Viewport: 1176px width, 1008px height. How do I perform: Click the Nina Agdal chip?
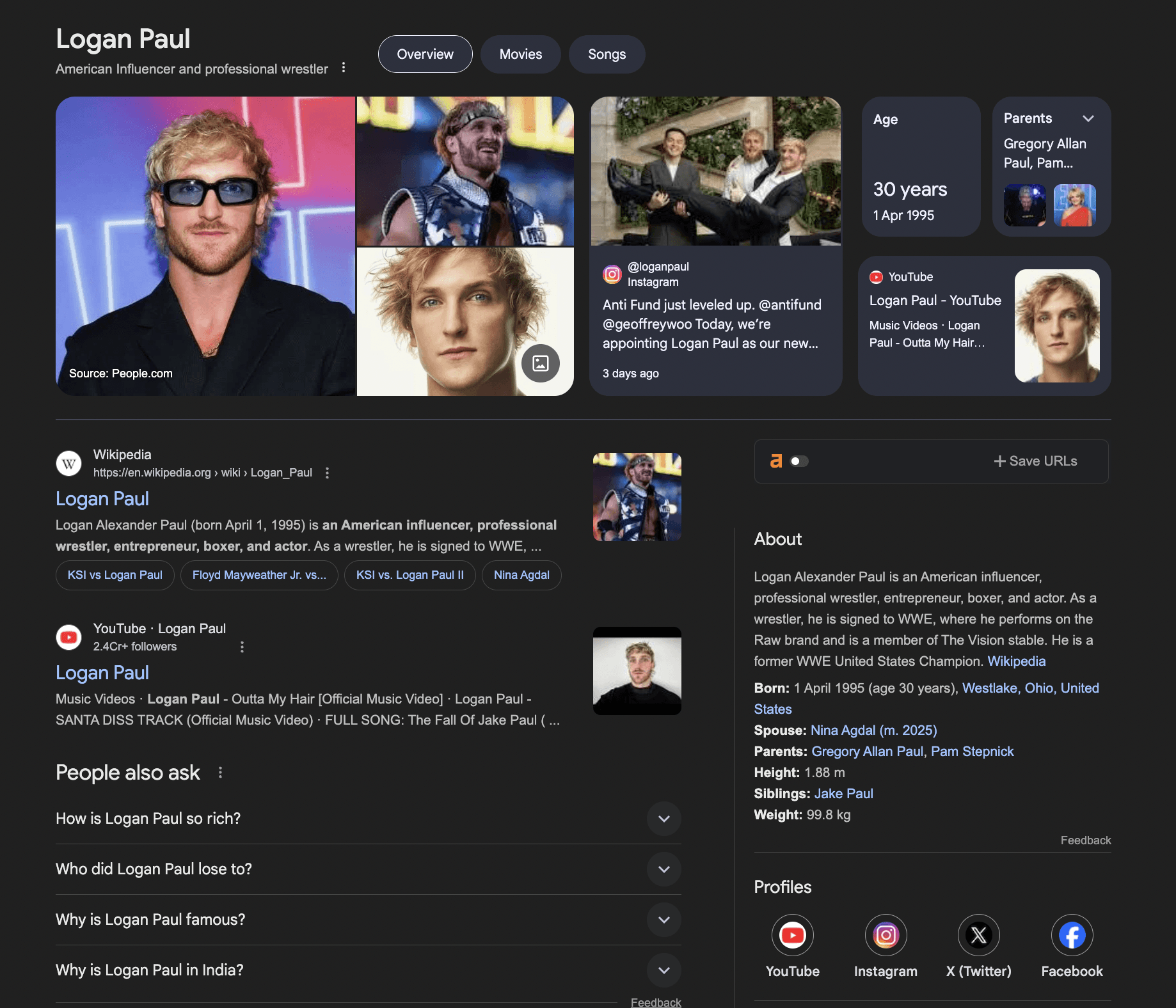(x=521, y=575)
